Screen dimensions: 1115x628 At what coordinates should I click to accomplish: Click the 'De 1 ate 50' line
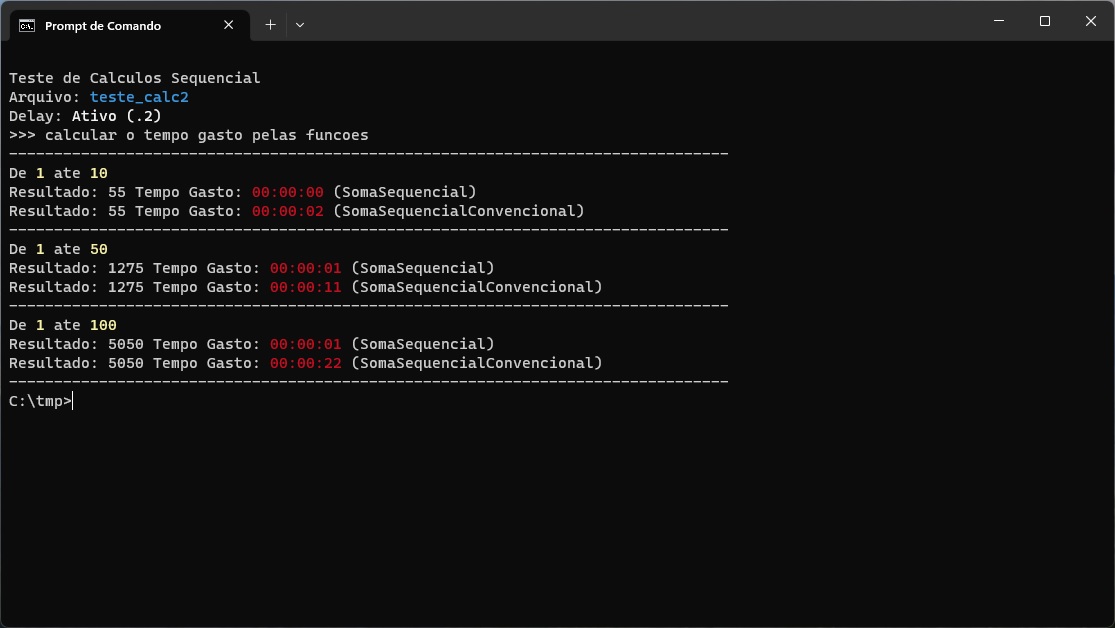pyautogui.click(x=58, y=249)
